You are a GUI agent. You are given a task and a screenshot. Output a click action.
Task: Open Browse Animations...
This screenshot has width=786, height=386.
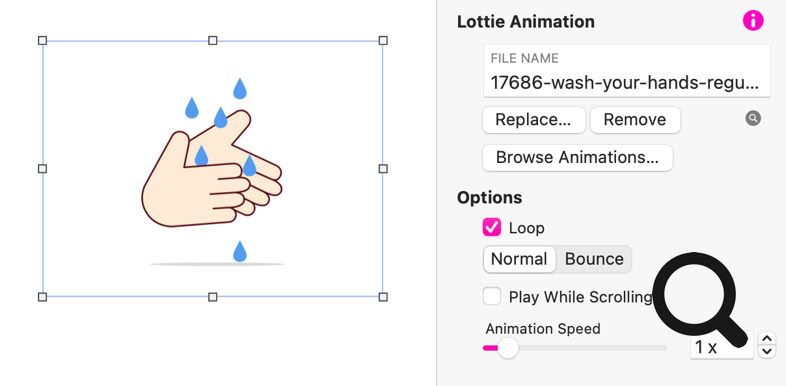tap(577, 158)
